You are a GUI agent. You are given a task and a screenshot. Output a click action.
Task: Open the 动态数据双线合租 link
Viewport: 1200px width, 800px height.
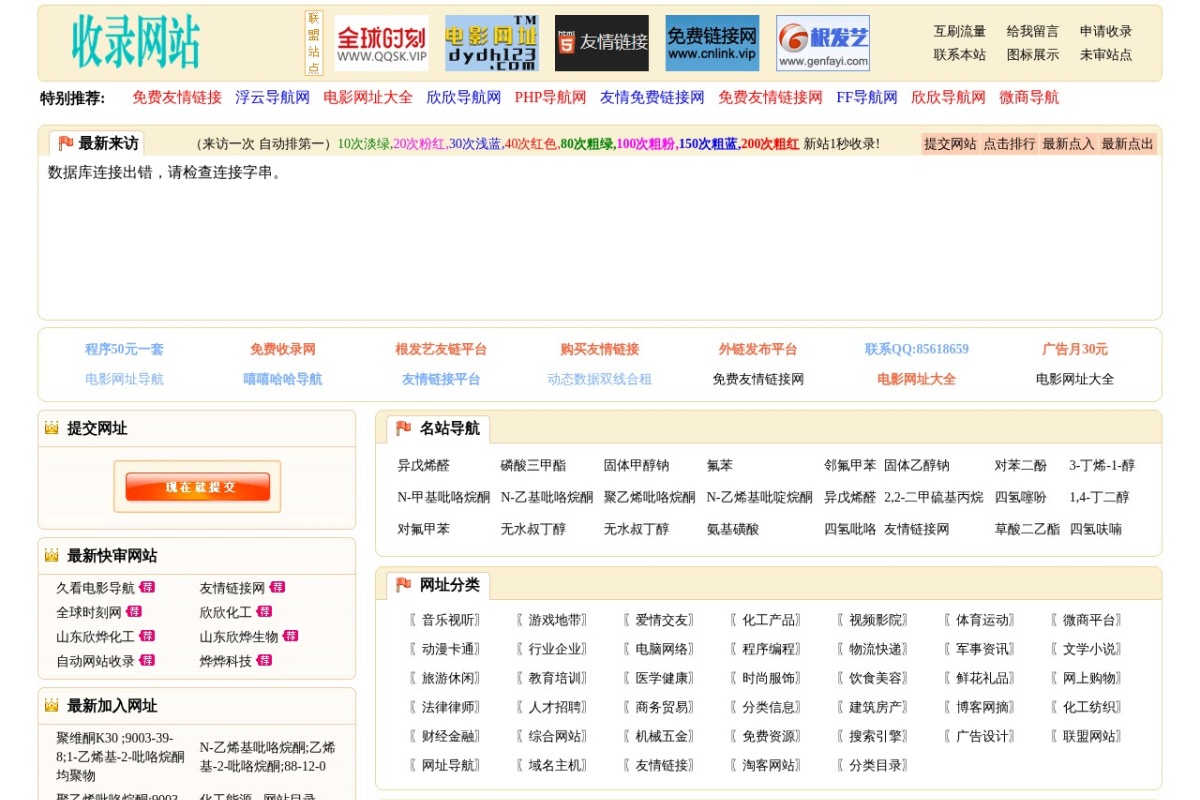tap(599, 378)
